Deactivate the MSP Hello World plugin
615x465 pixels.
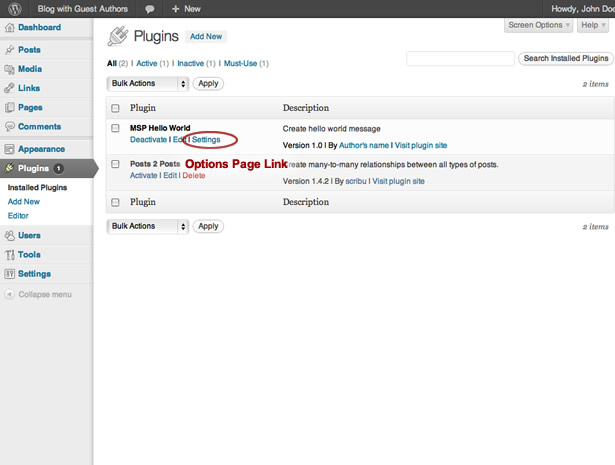click(x=148, y=140)
